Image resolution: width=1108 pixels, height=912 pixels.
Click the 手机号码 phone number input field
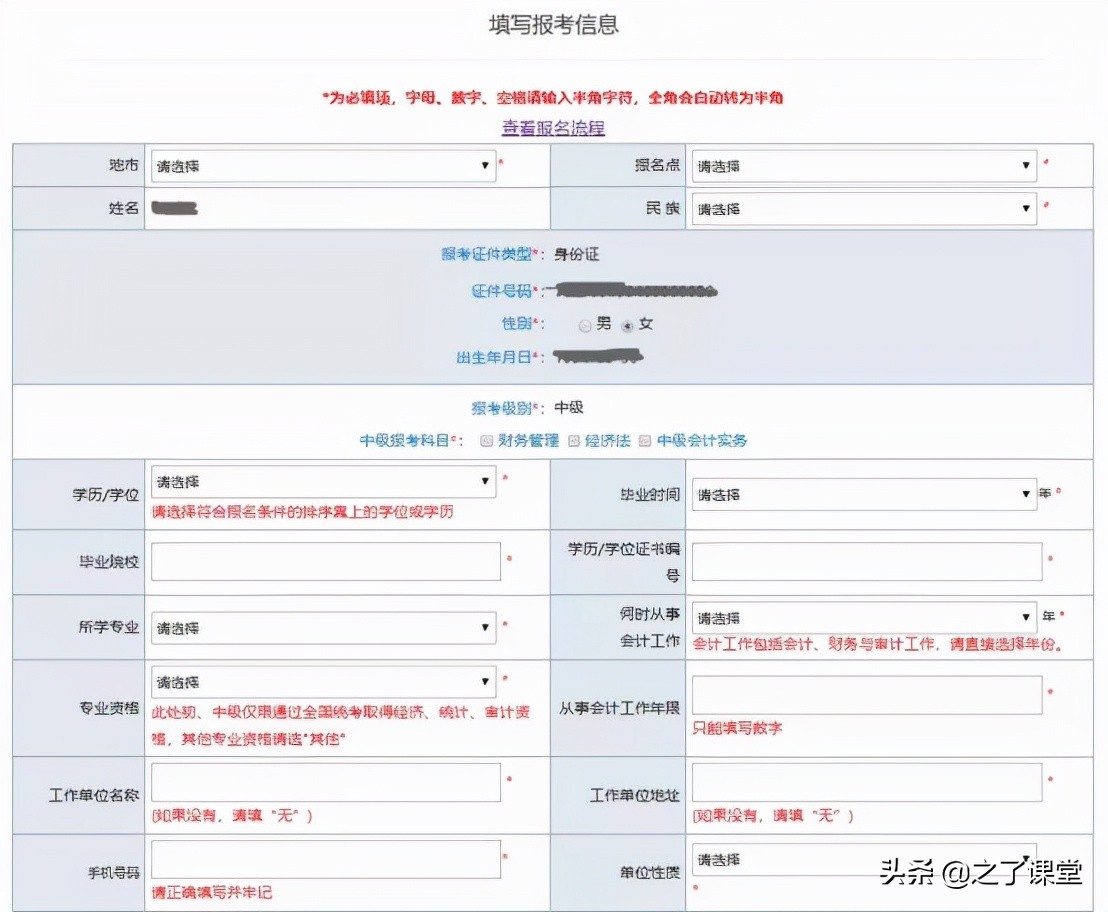(325, 858)
